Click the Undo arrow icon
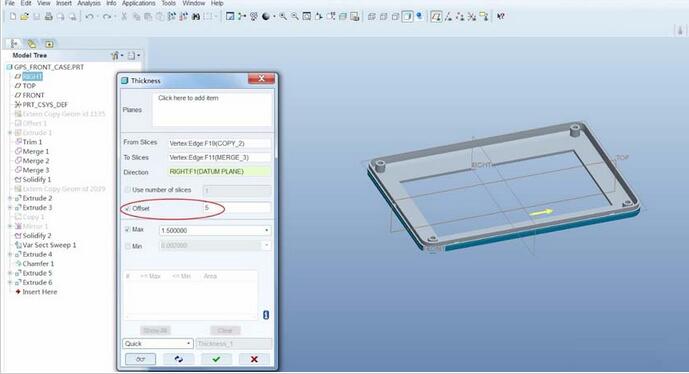The width and height of the screenshot is (689, 374). click(90, 17)
